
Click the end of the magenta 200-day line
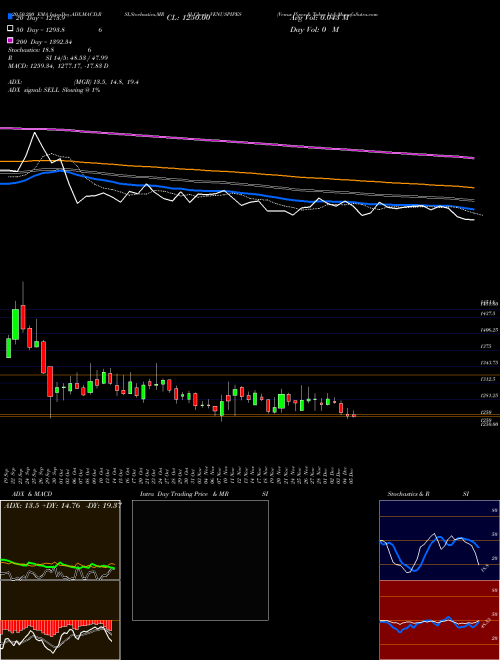pyautogui.click(x=473, y=158)
